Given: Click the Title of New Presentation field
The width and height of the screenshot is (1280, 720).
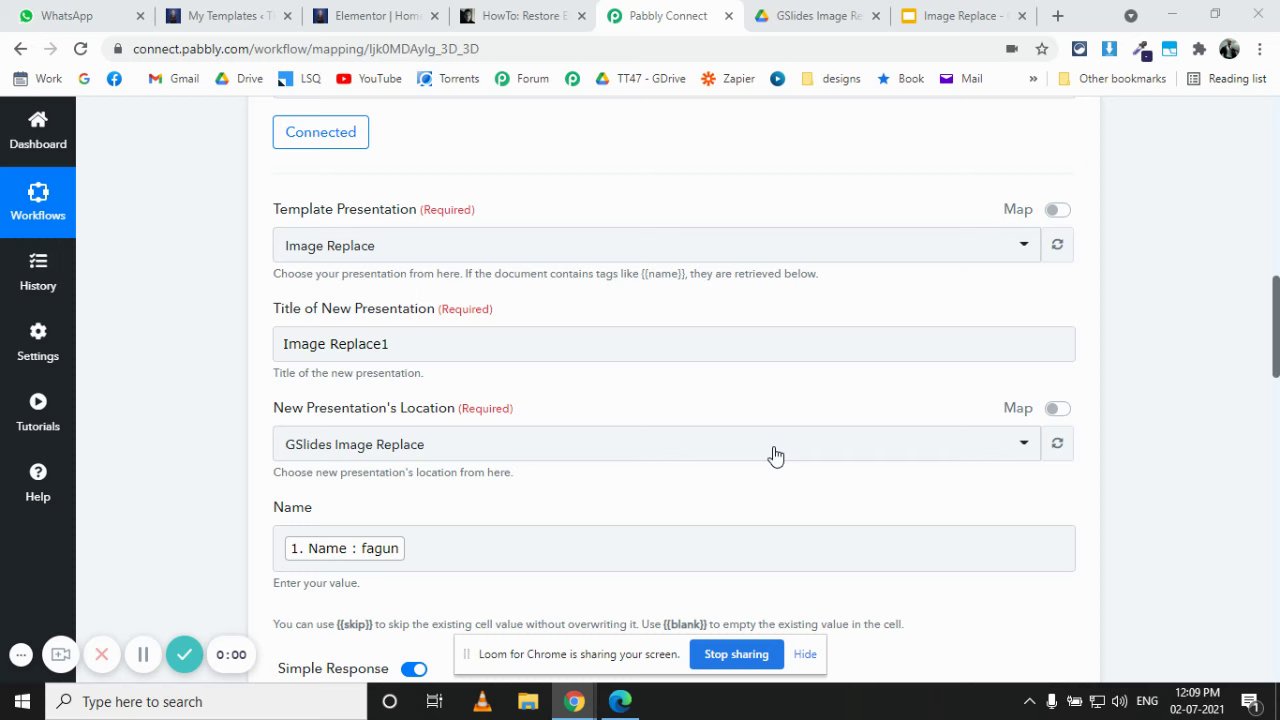Looking at the screenshot, I should [x=674, y=344].
